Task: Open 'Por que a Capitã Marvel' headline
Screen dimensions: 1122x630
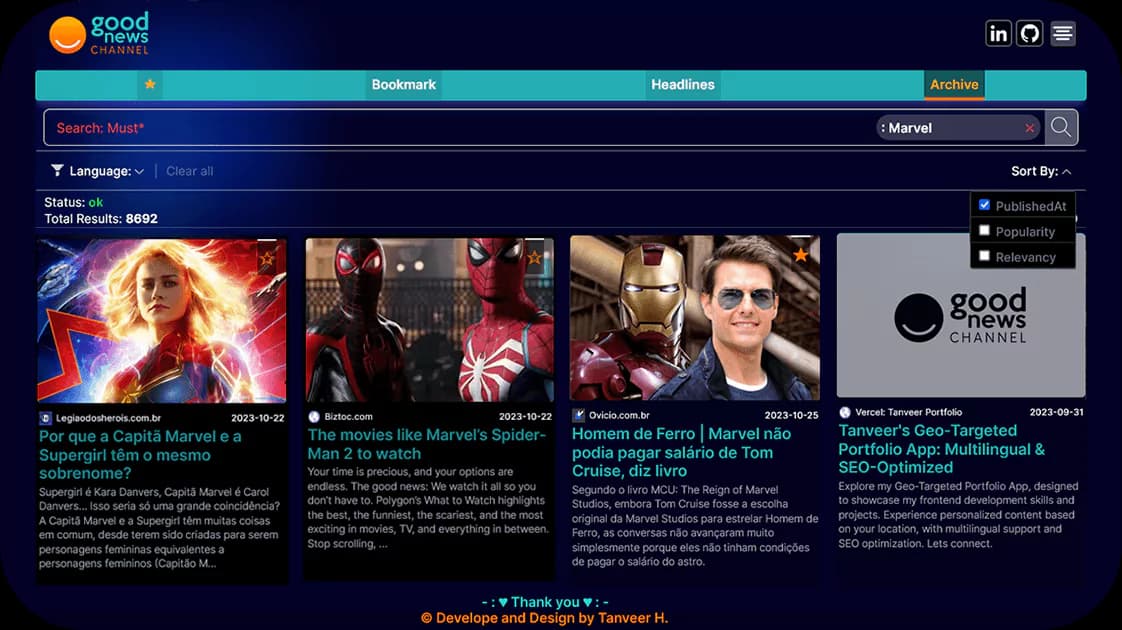Action: [x=140, y=455]
